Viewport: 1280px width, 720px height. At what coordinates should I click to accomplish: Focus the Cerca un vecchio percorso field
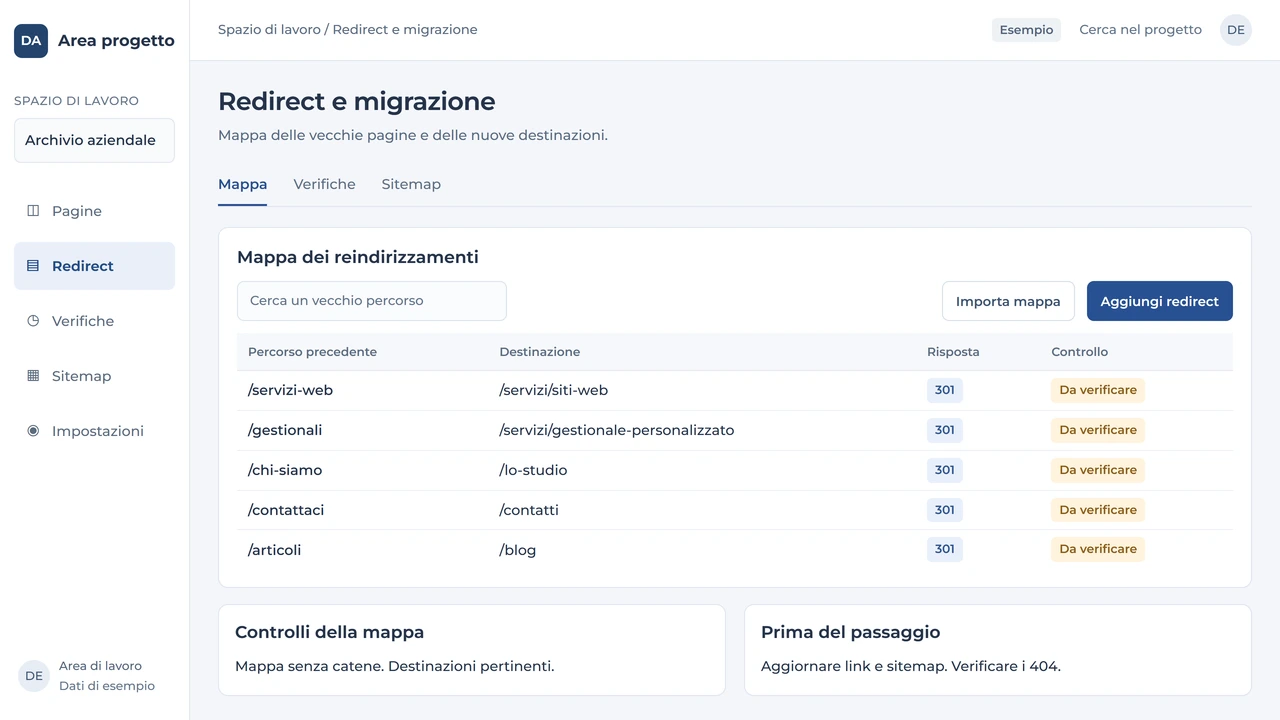(372, 301)
